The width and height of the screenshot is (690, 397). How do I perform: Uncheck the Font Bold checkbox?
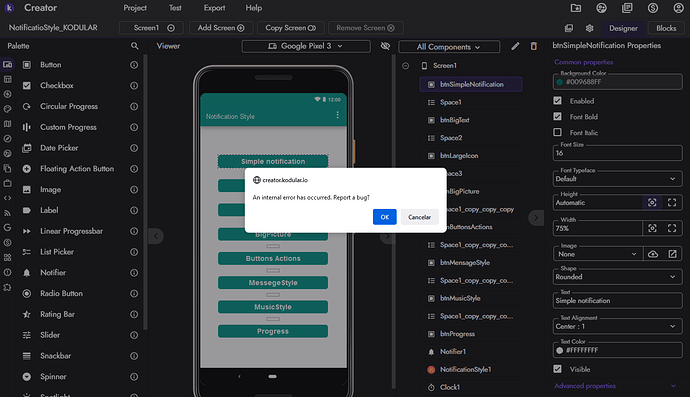click(558, 117)
